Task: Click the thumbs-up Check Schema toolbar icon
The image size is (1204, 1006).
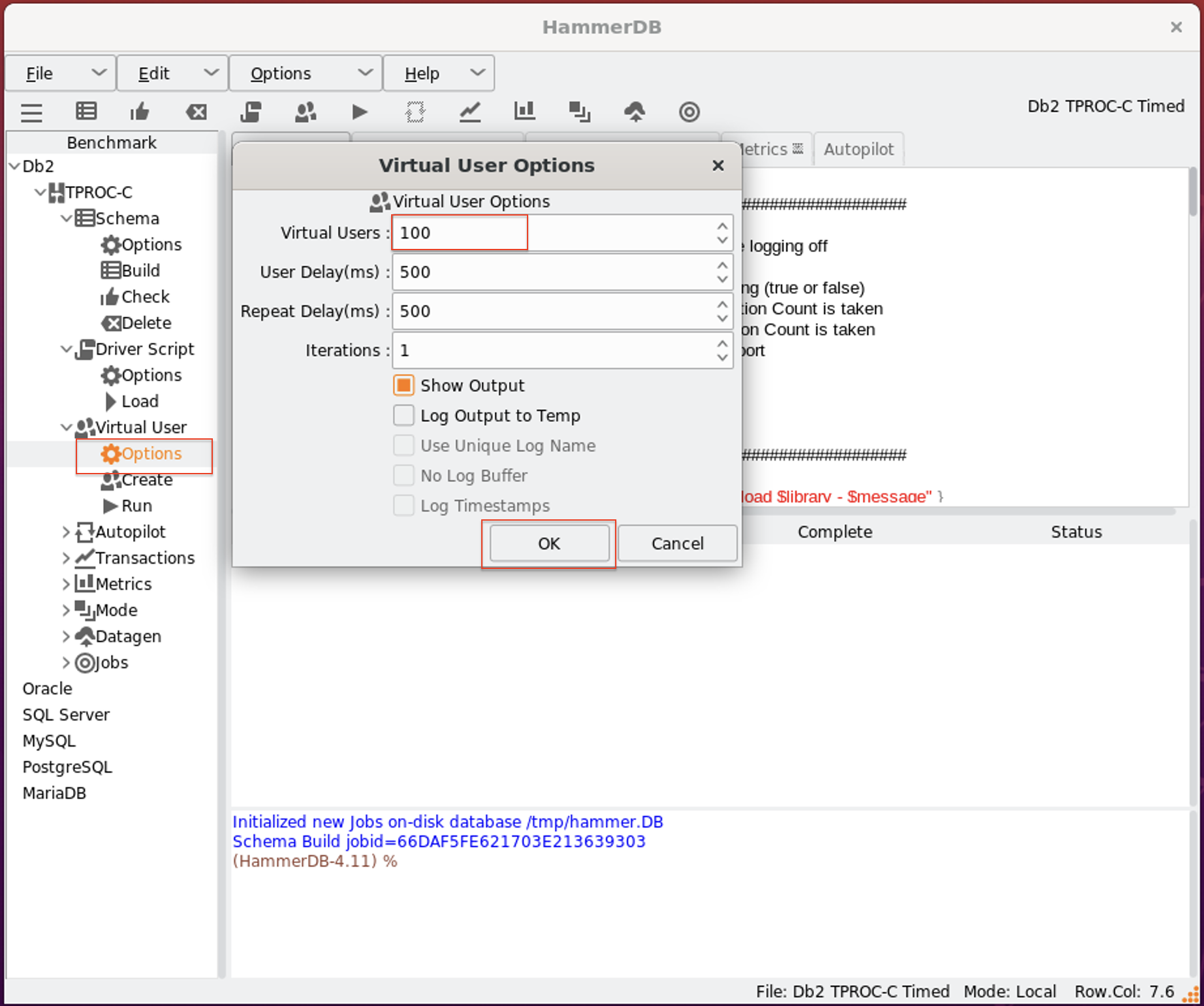Action: 140,112
